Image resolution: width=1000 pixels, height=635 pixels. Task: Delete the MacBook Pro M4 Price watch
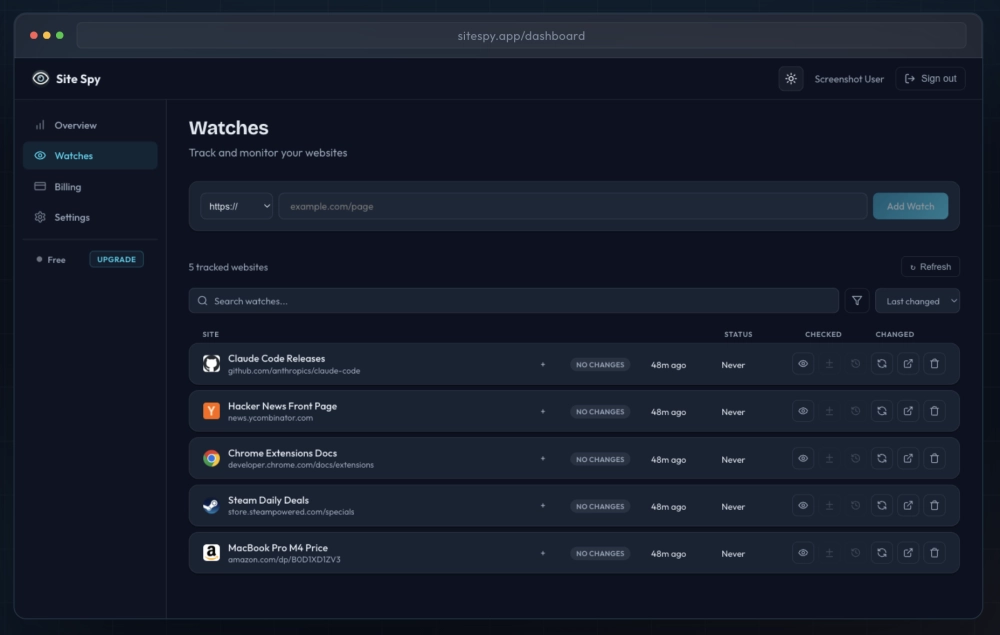(934, 553)
